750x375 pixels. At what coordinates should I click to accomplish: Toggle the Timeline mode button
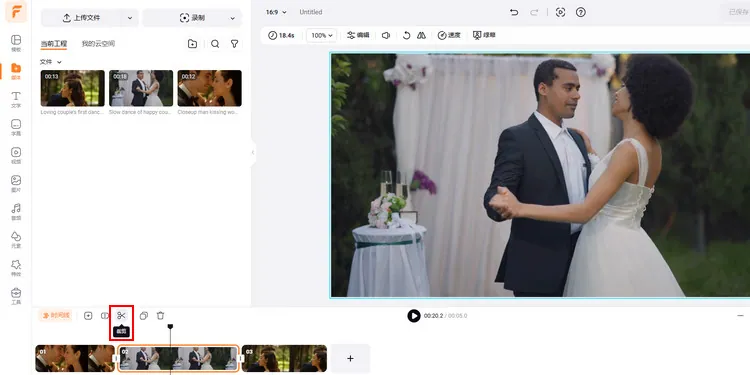(x=55, y=316)
